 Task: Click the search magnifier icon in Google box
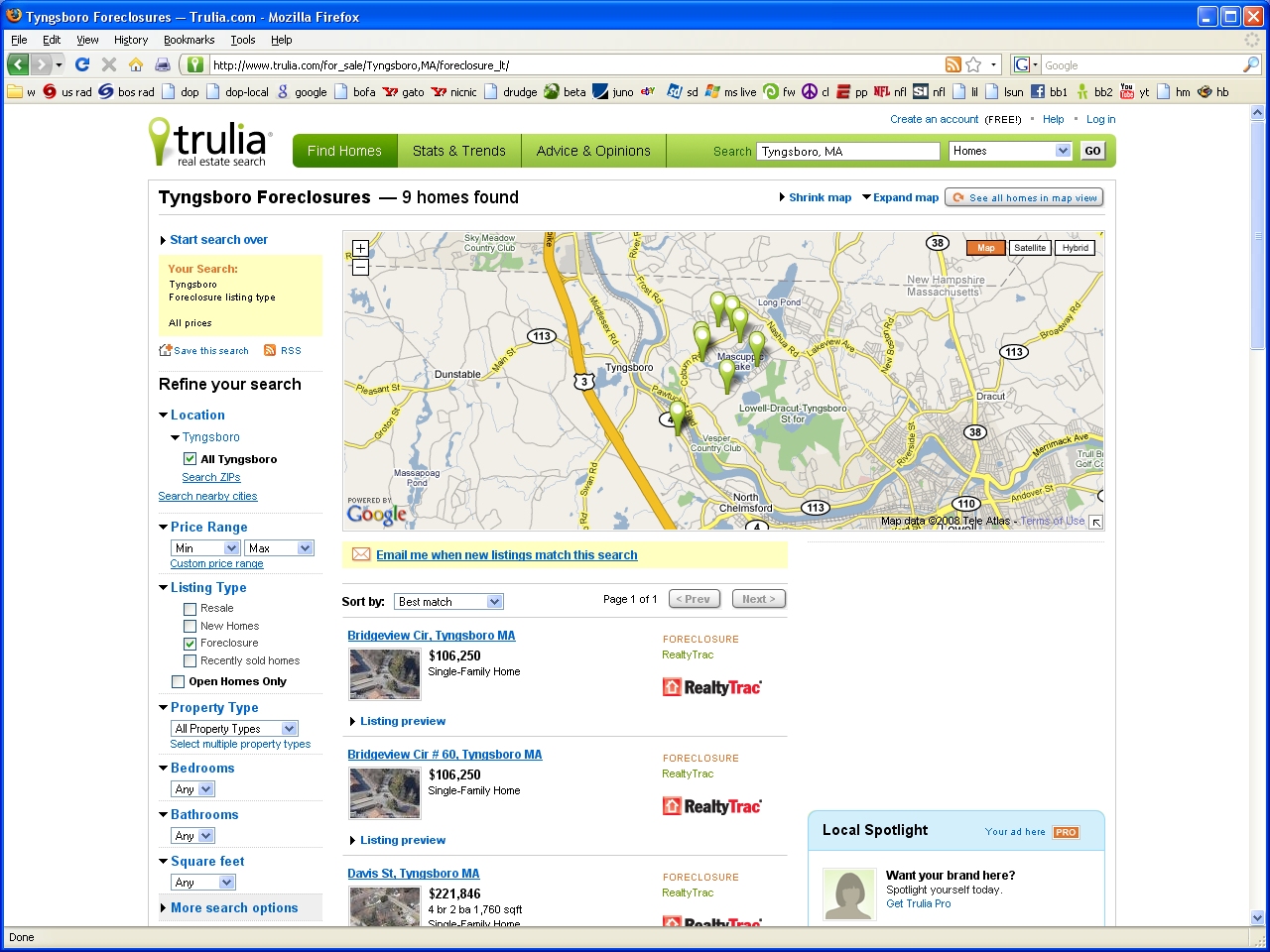click(1251, 64)
